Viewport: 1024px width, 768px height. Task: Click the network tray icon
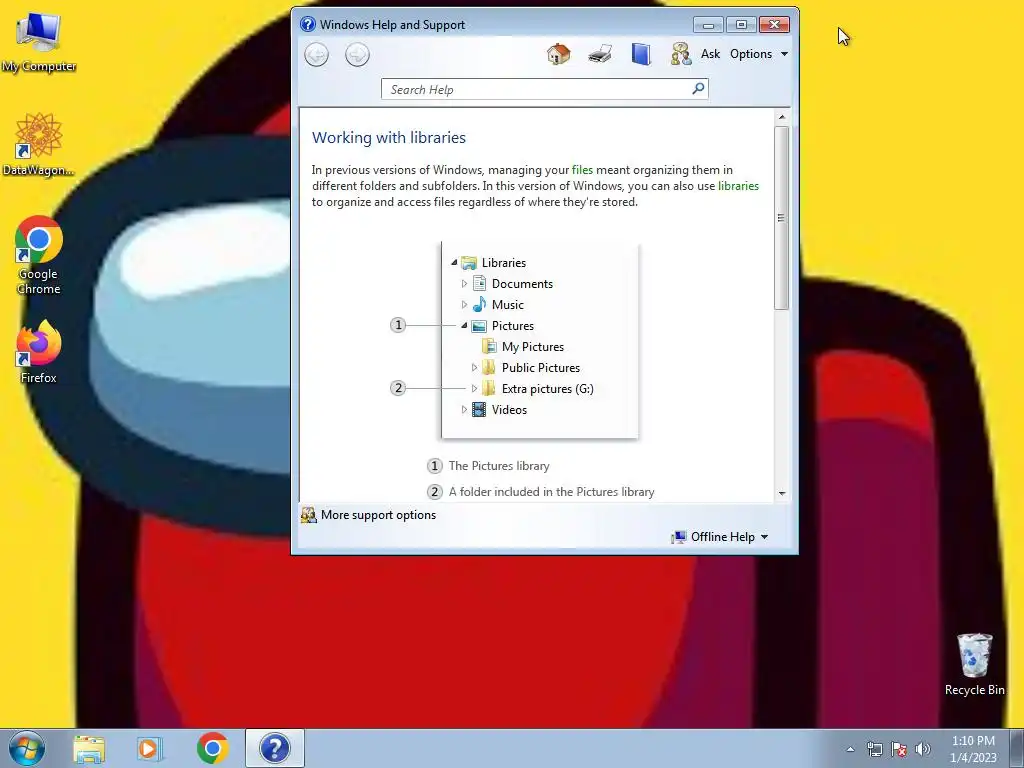click(874, 749)
